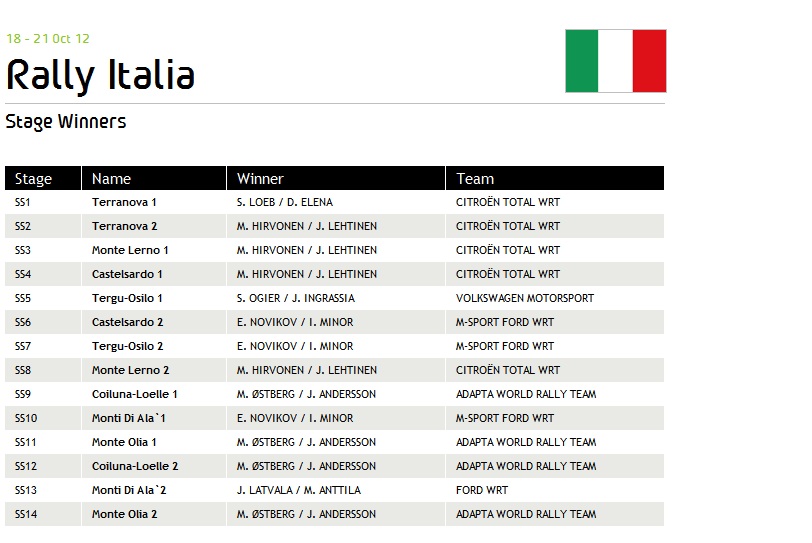The image size is (812, 543).
Task: Click winner S. Ogier / J. Ingrassia
Action: coord(295,298)
